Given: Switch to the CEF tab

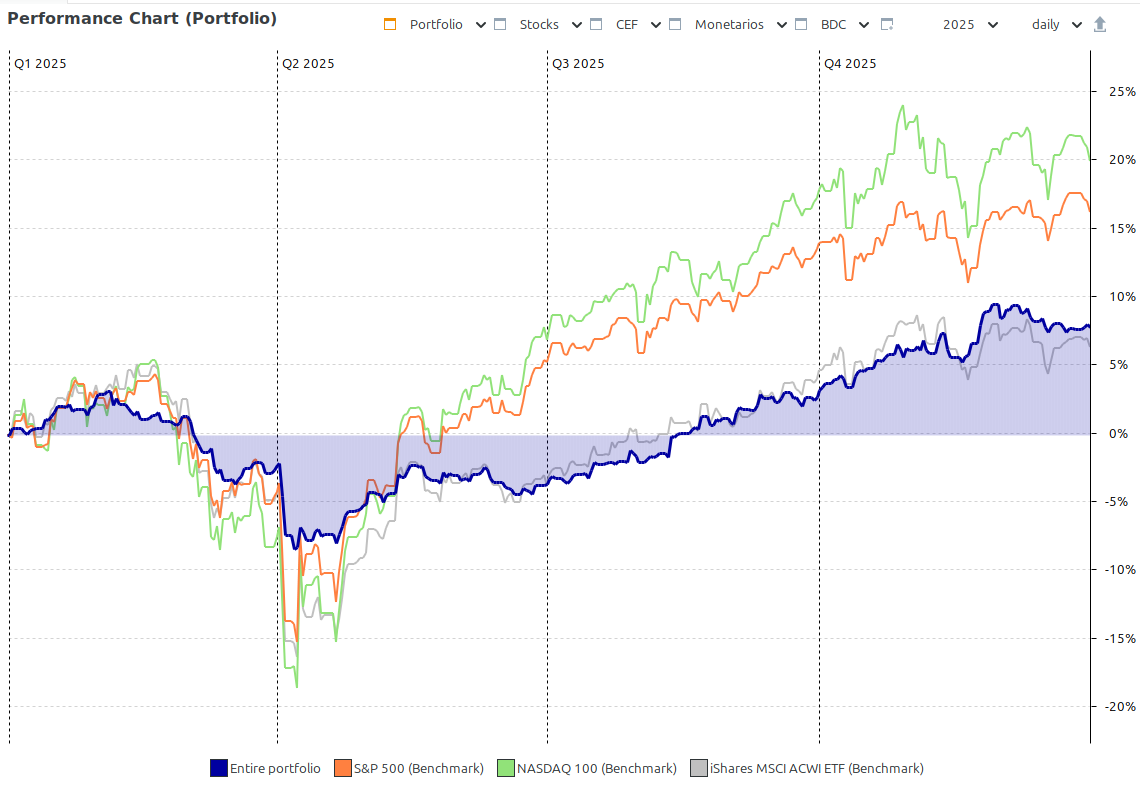Looking at the screenshot, I should point(627,25).
